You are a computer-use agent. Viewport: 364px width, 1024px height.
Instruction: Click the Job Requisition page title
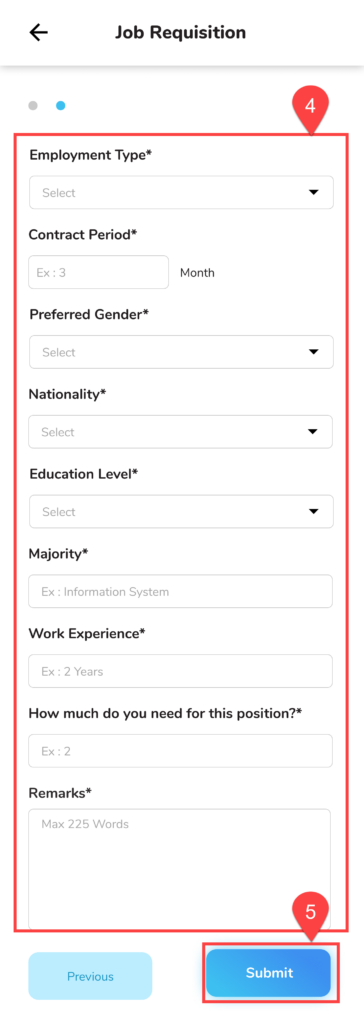180,32
